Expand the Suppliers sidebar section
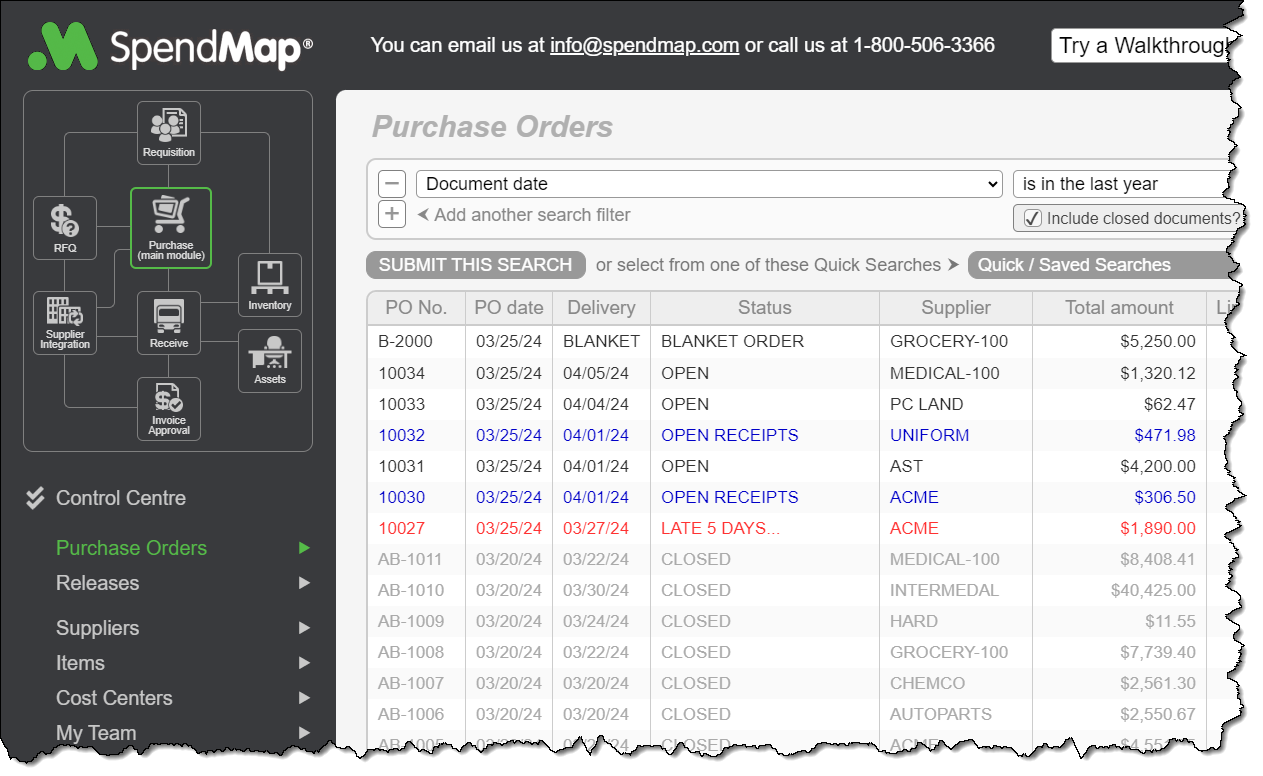1263x776 pixels. click(x=97, y=628)
